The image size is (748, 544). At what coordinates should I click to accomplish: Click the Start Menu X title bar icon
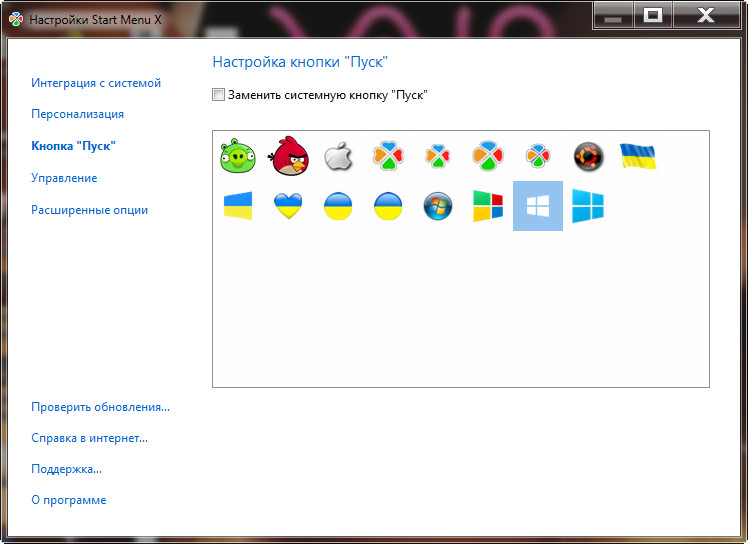pyautogui.click(x=16, y=19)
